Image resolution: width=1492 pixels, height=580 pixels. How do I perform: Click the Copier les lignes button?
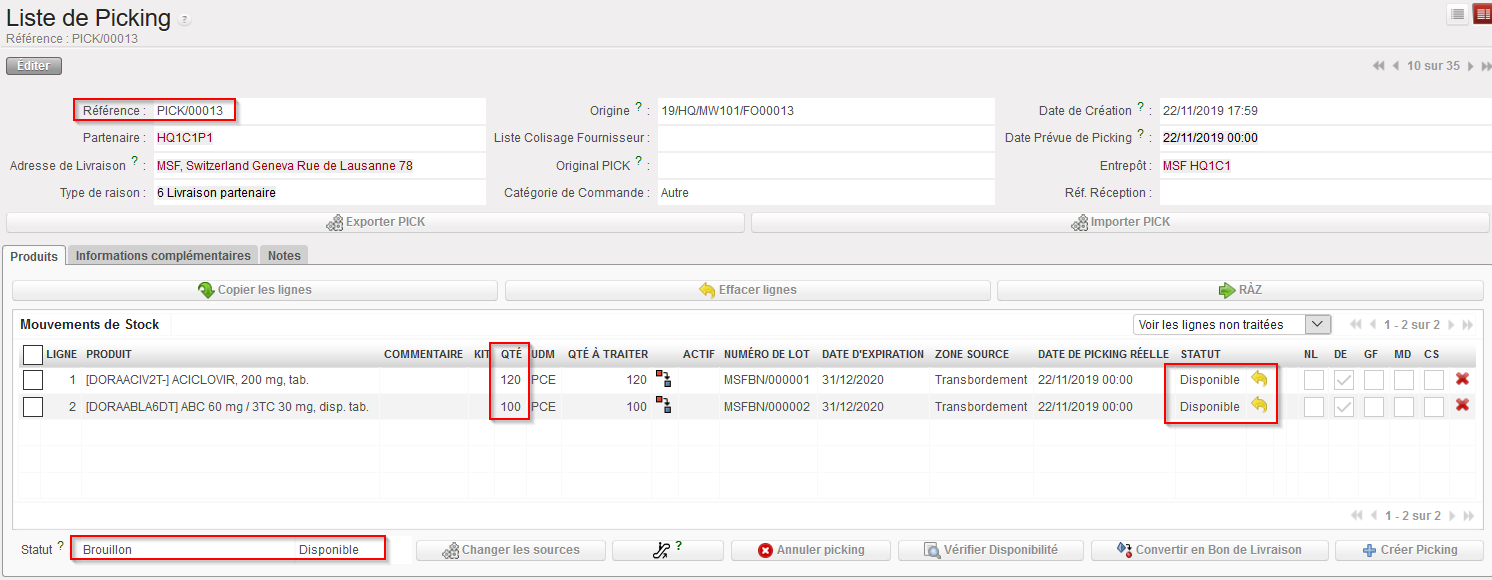(255, 290)
